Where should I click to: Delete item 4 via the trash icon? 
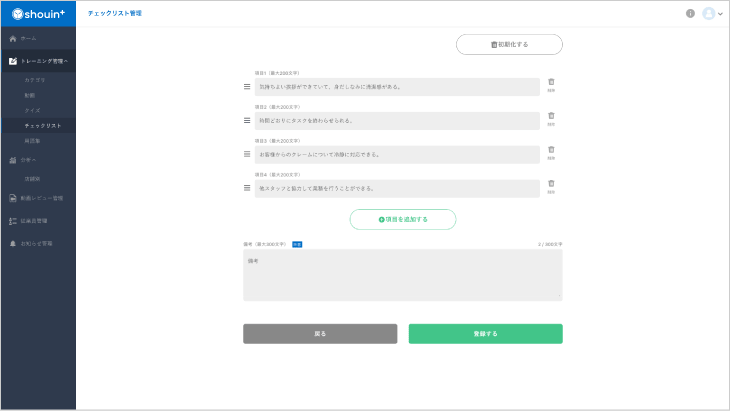point(551,184)
